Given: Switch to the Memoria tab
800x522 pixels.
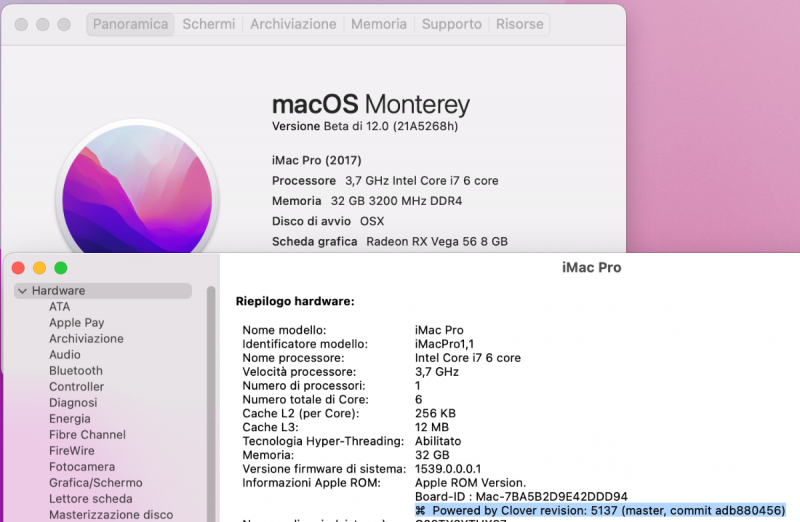Looking at the screenshot, I should [x=379, y=24].
